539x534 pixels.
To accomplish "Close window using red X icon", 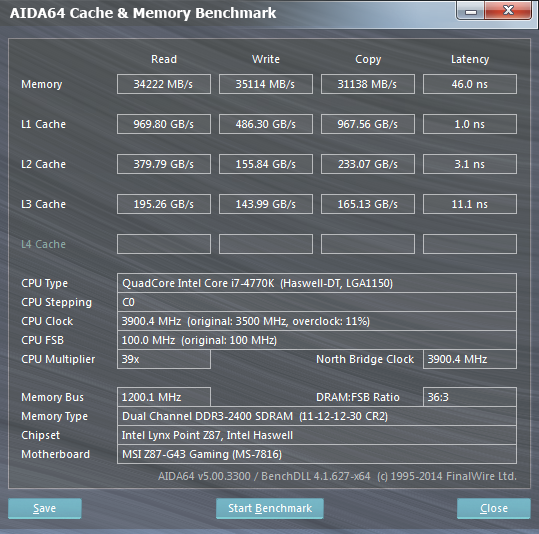I will [508, 11].
